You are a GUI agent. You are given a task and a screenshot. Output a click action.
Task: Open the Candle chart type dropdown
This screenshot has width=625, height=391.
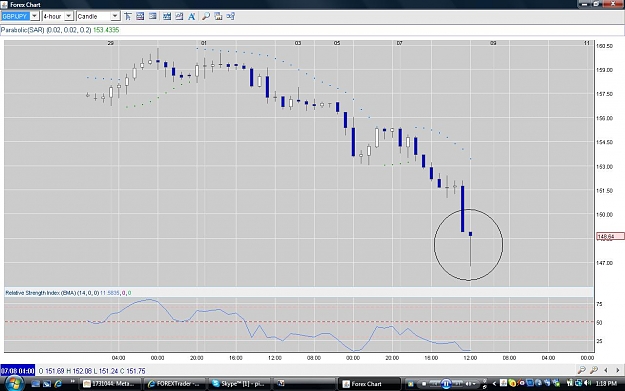115,16
